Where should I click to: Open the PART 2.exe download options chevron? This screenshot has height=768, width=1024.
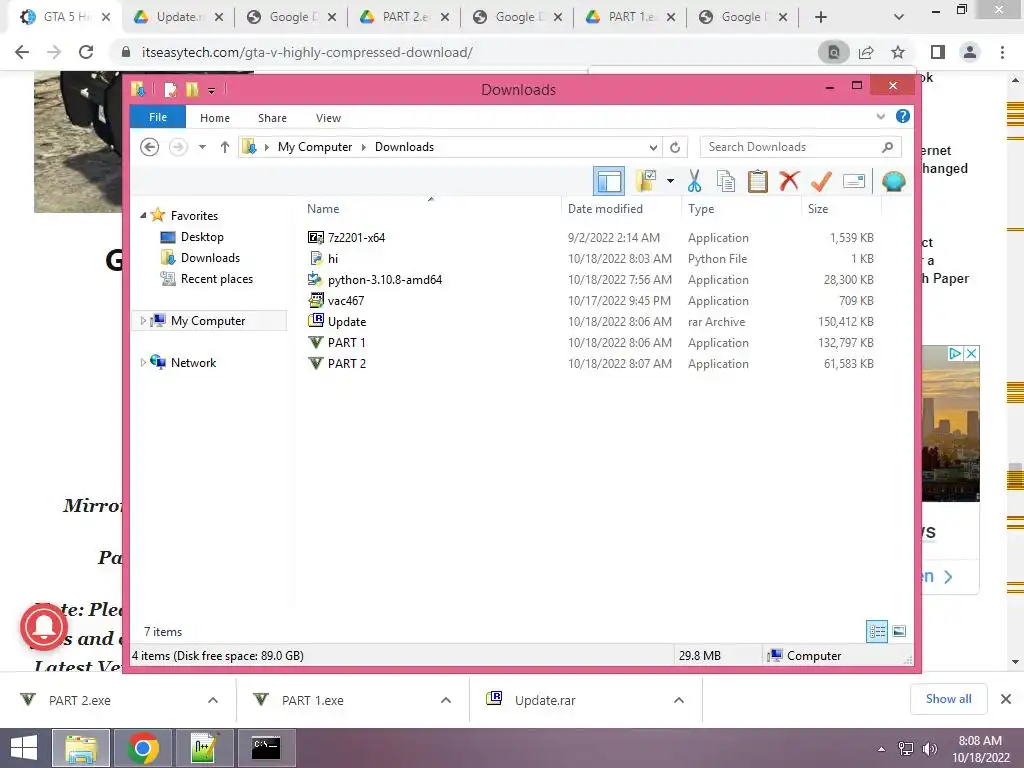(x=213, y=700)
